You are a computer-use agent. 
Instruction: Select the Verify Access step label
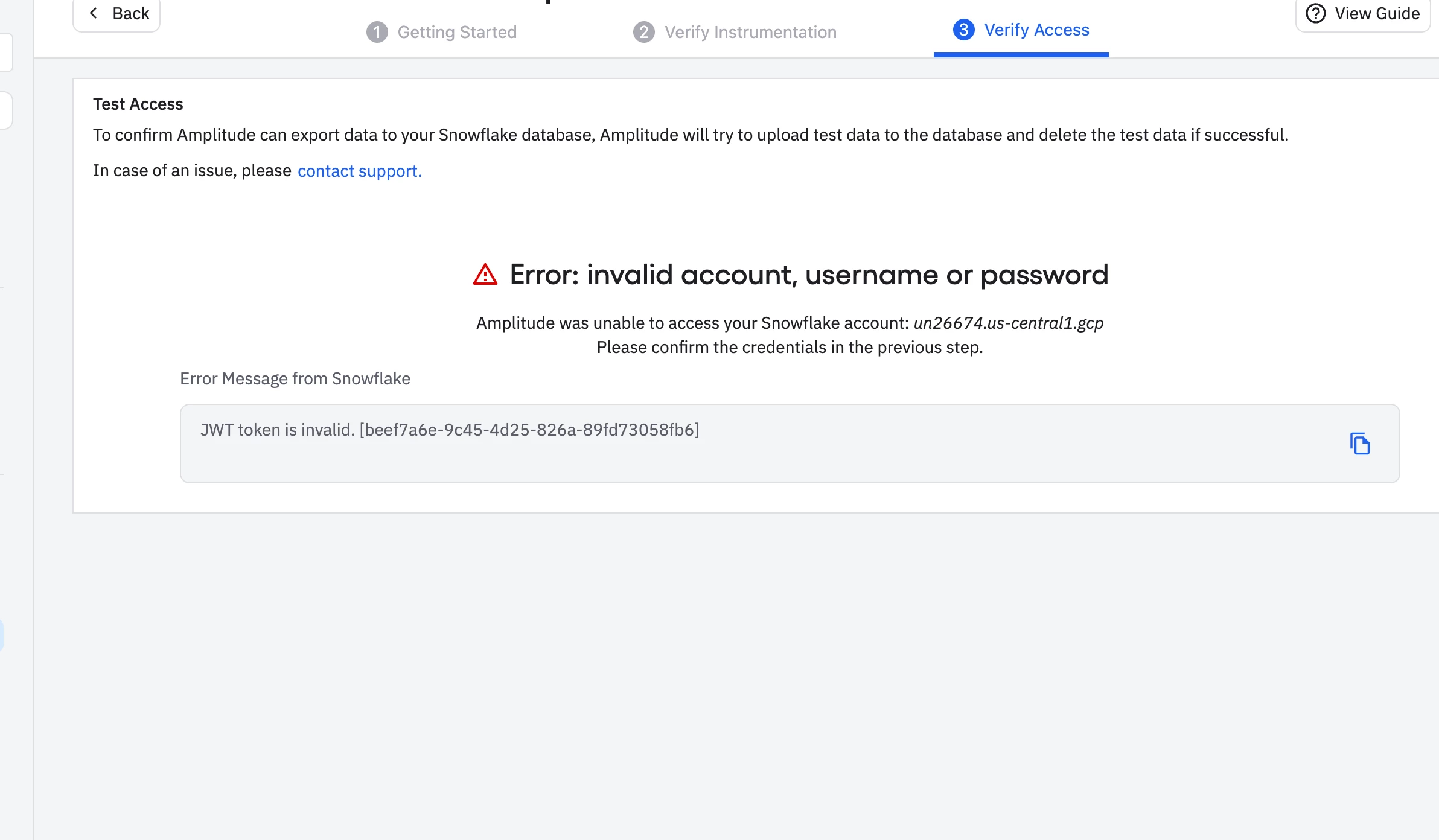pyautogui.click(x=1036, y=30)
